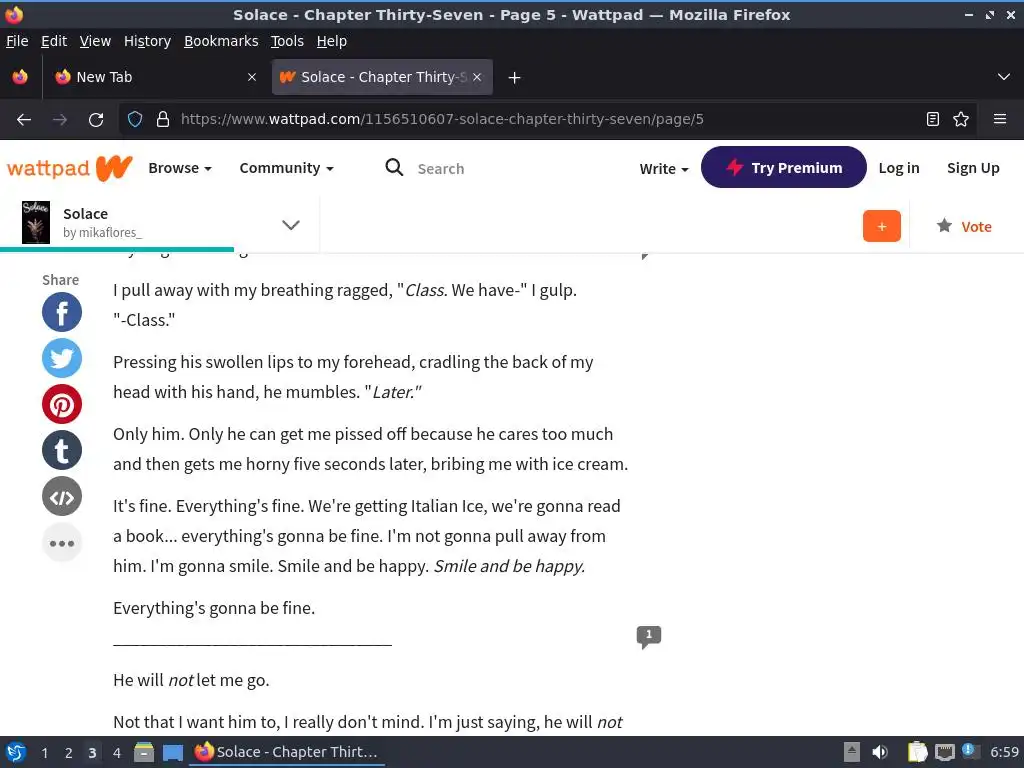Go back to previous page
1024x768 pixels.
point(24,120)
